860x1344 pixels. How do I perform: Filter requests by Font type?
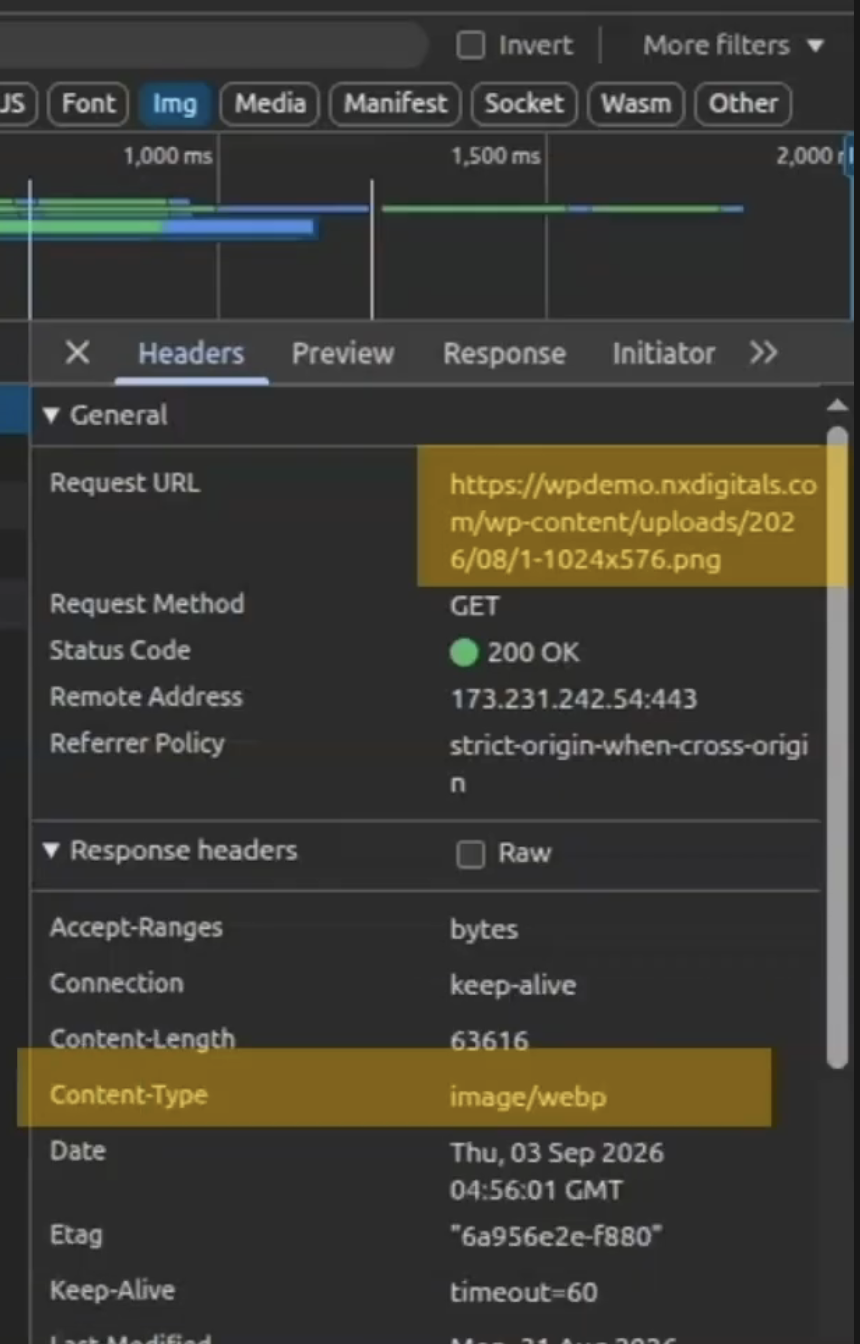tap(89, 103)
